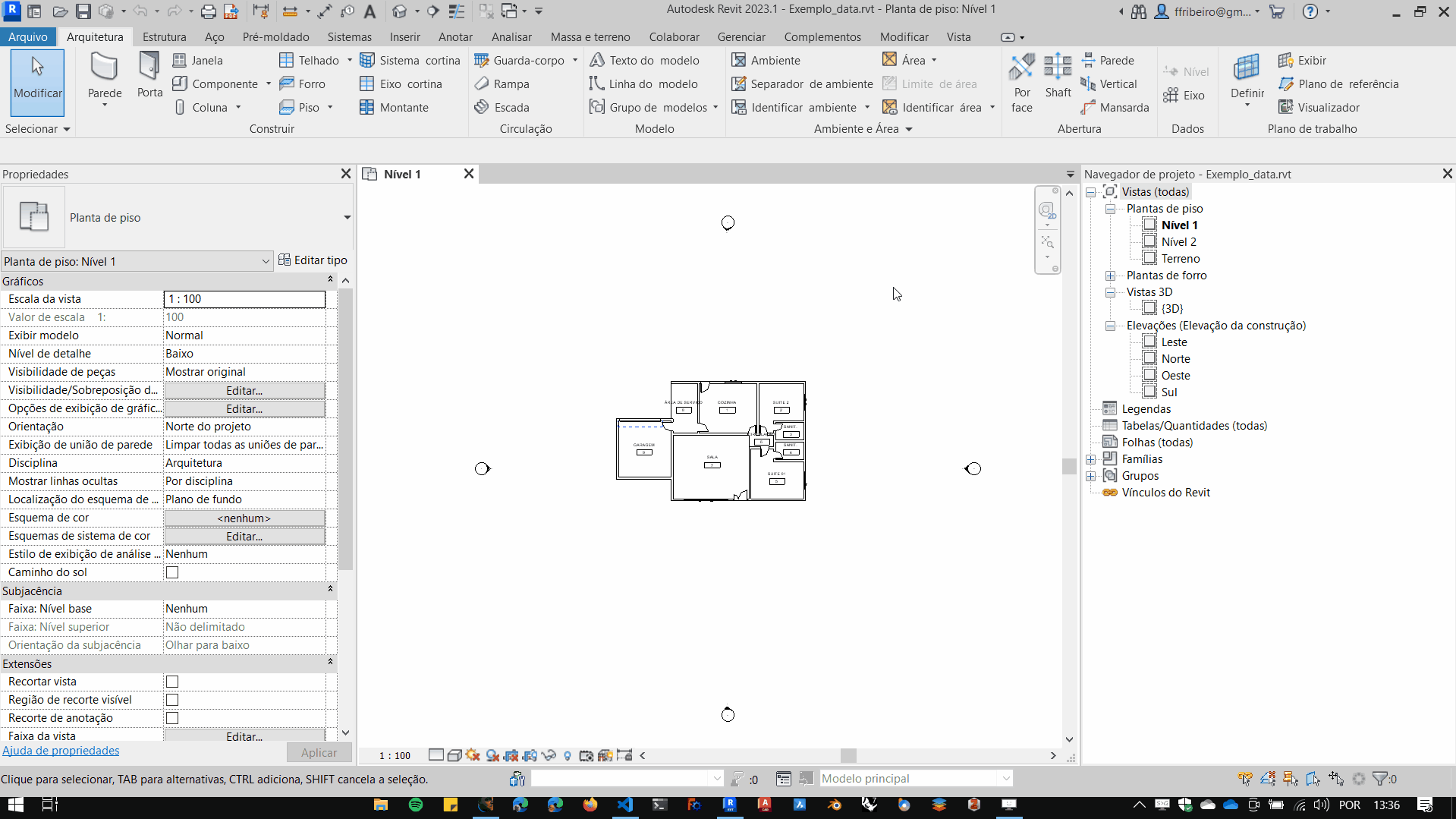This screenshot has width=1456, height=819.
Task: Click the Escala da vista field
Action: point(244,299)
